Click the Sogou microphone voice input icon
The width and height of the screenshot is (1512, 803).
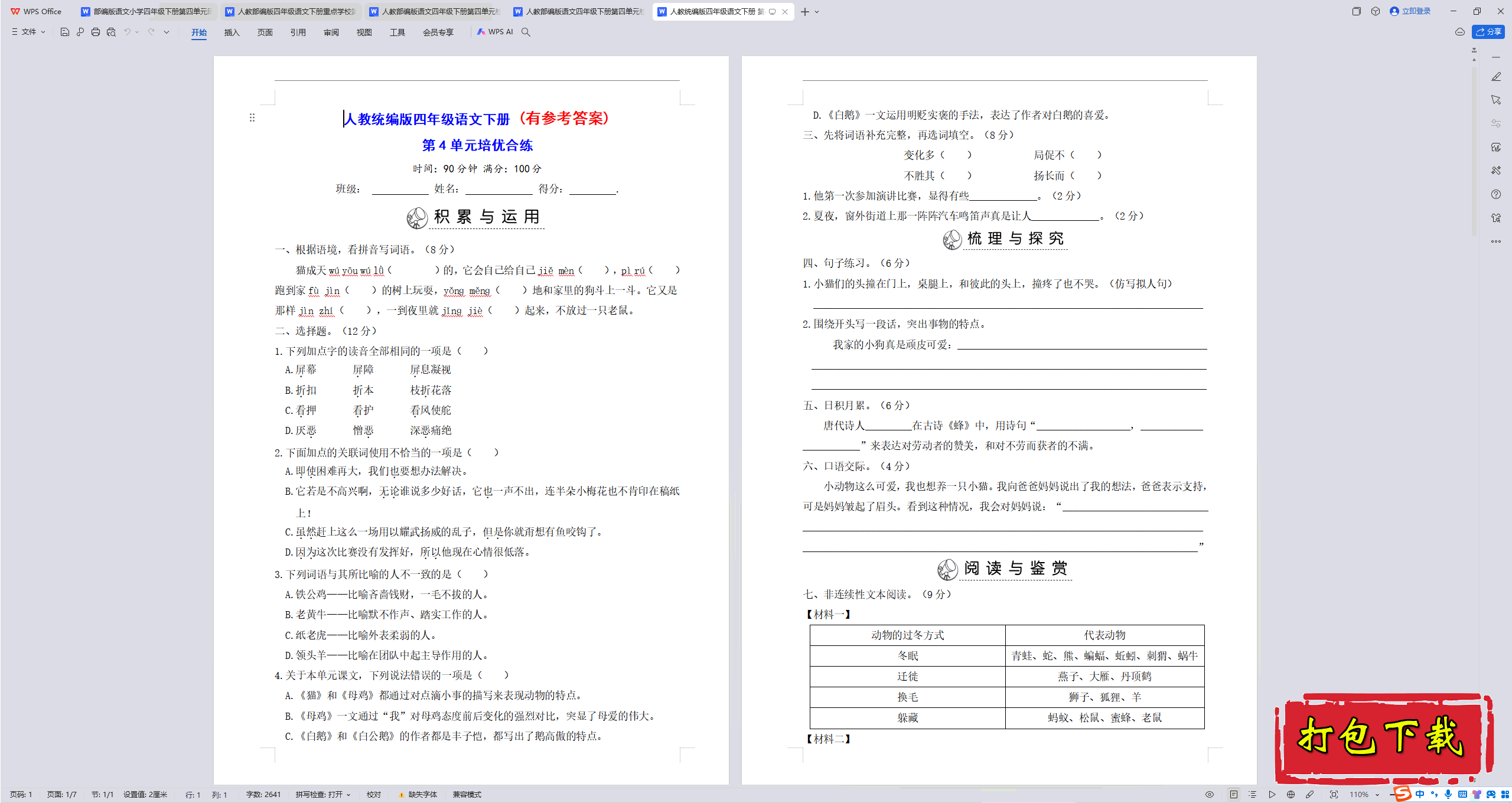(1448, 795)
